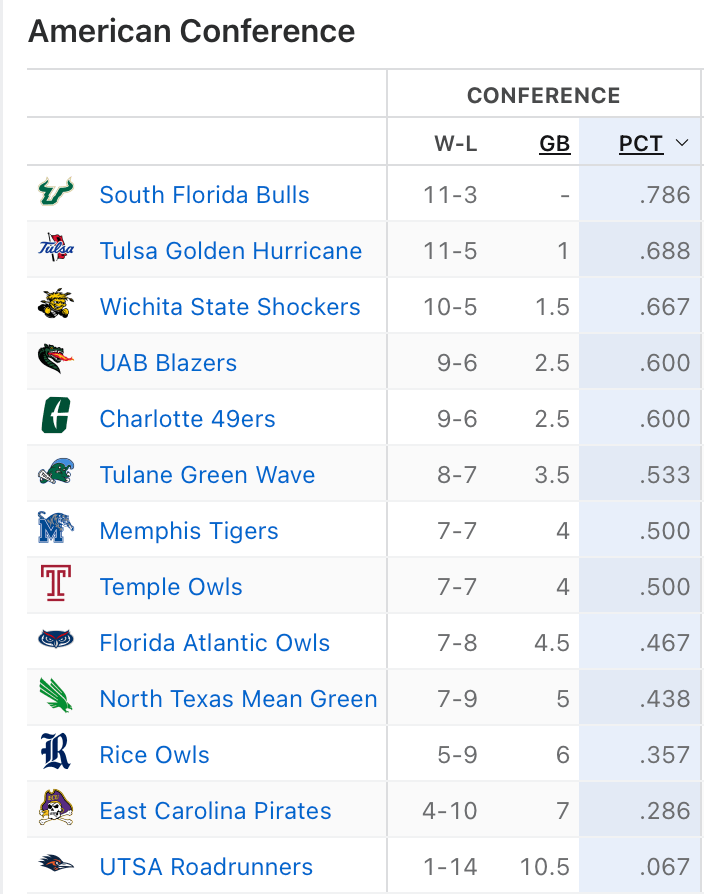The width and height of the screenshot is (704, 894).
Task: Click the Rice Owls R logo
Action: point(55,754)
